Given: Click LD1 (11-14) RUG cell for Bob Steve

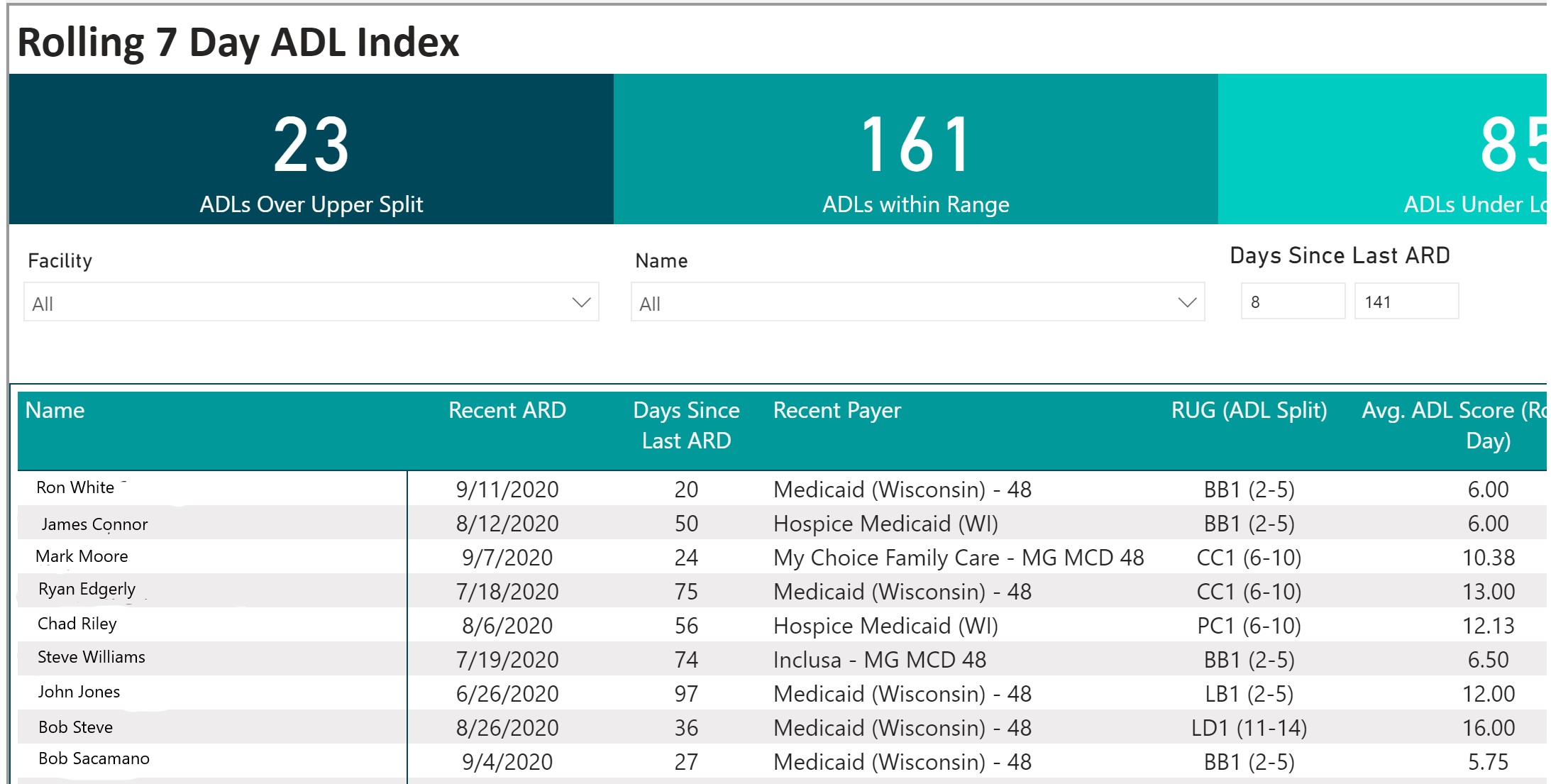Looking at the screenshot, I should 1249,728.
